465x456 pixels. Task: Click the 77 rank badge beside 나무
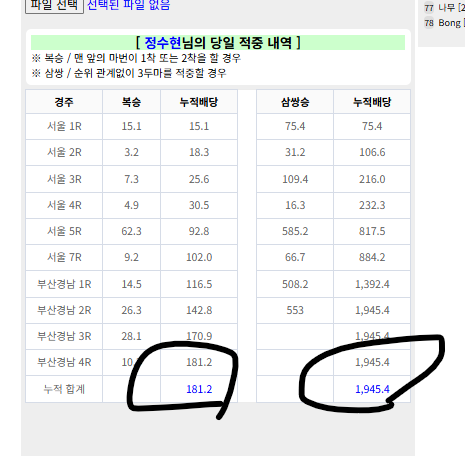429,8
